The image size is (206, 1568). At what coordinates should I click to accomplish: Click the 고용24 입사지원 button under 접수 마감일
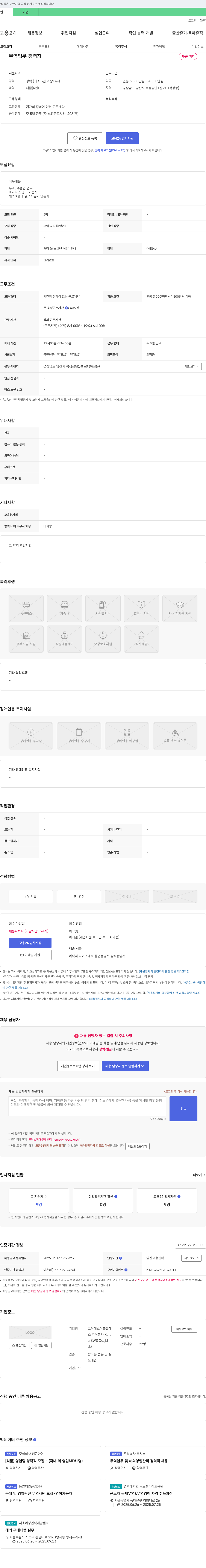coord(30,943)
